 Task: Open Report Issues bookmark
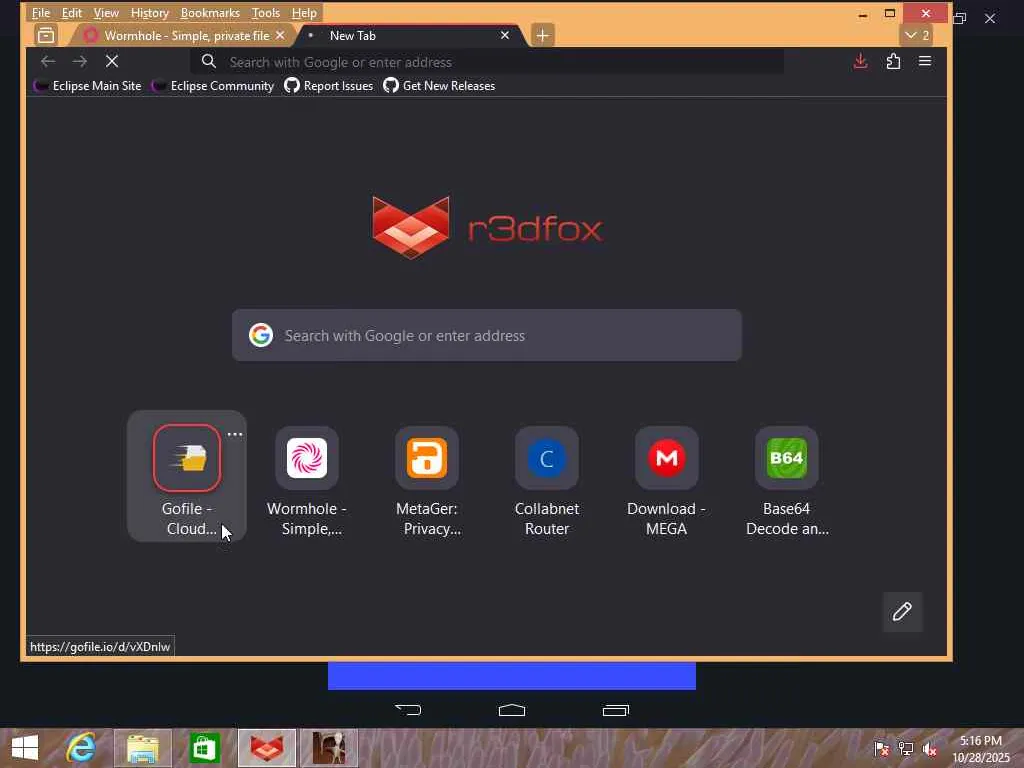pos(329,86)
